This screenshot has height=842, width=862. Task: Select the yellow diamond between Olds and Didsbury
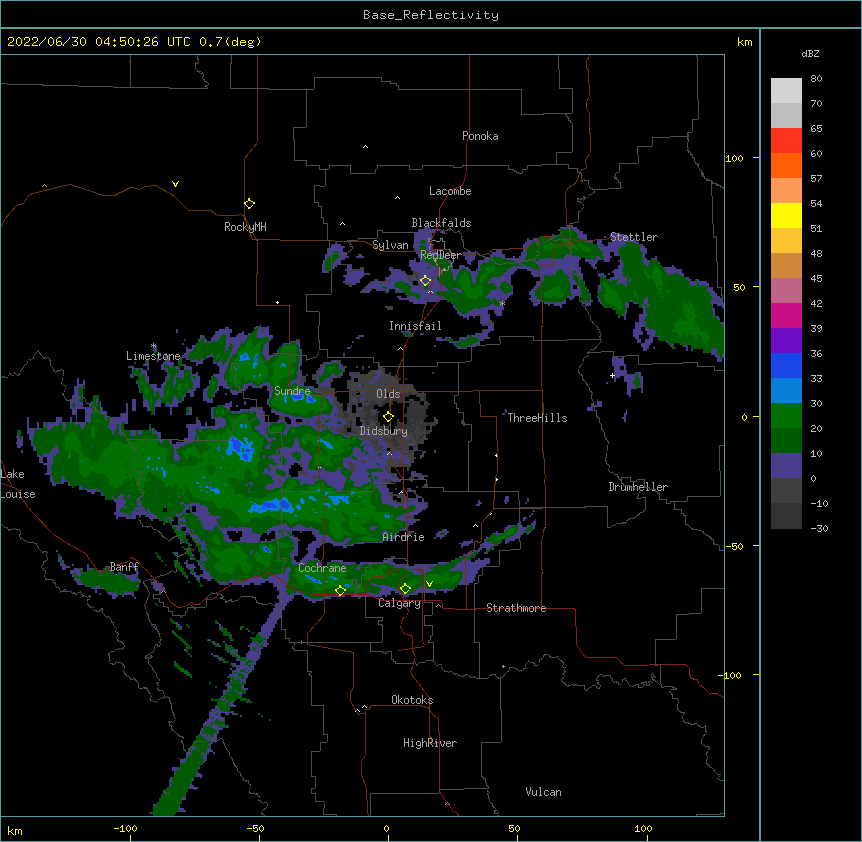tap(388, 416)
